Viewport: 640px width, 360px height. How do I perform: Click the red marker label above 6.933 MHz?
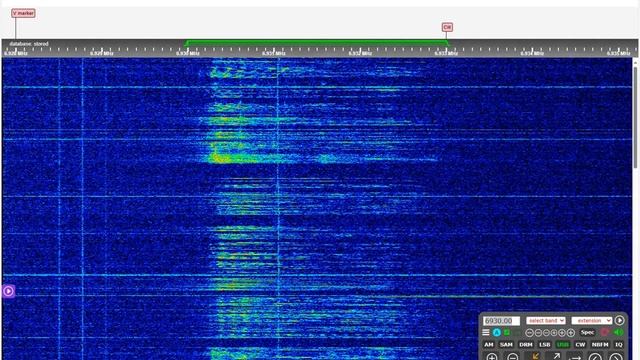(447, 27)
